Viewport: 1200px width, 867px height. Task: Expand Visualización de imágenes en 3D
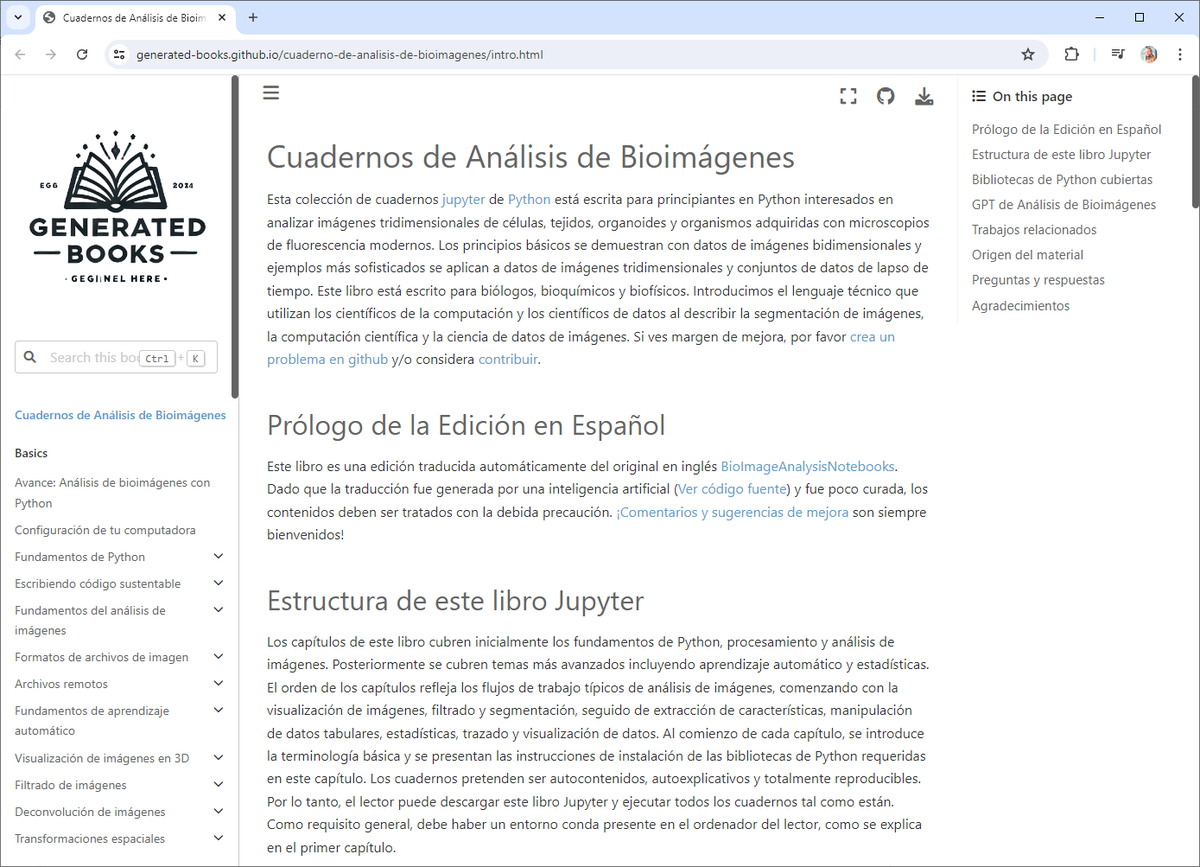(219, 758)
